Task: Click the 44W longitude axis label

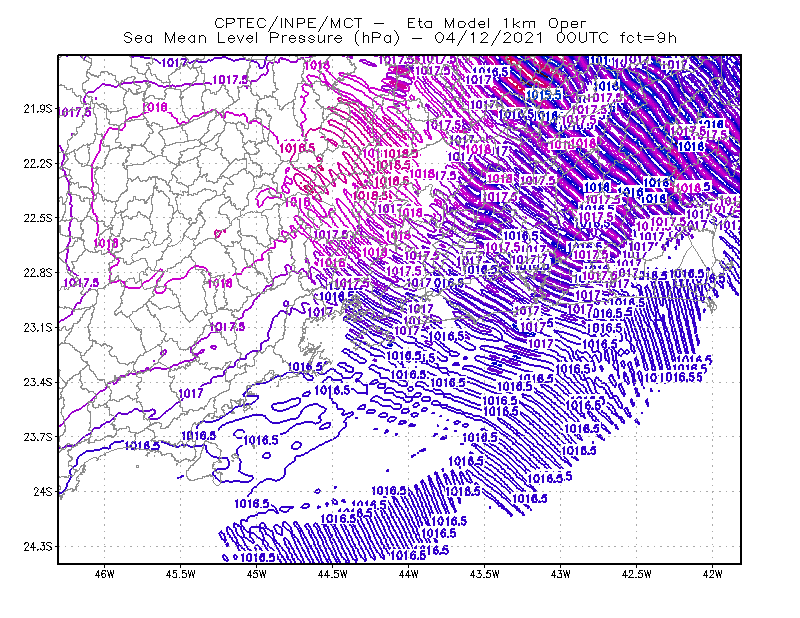Action: (409, 574)
